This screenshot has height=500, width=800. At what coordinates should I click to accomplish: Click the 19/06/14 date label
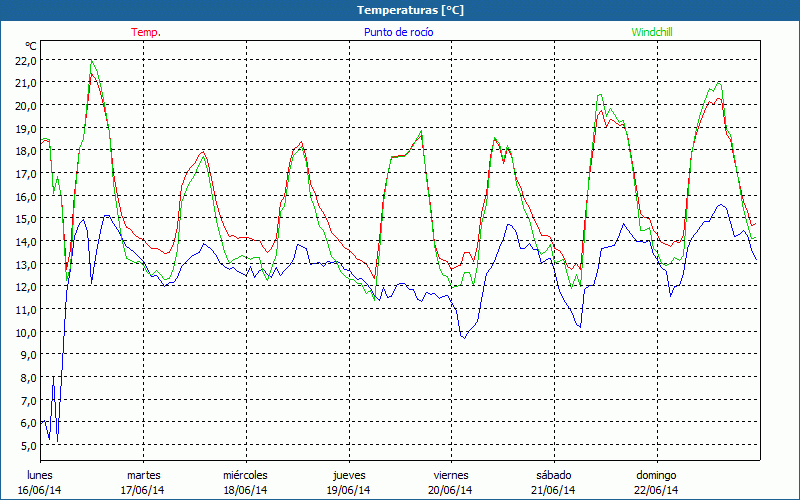point(348,490)
